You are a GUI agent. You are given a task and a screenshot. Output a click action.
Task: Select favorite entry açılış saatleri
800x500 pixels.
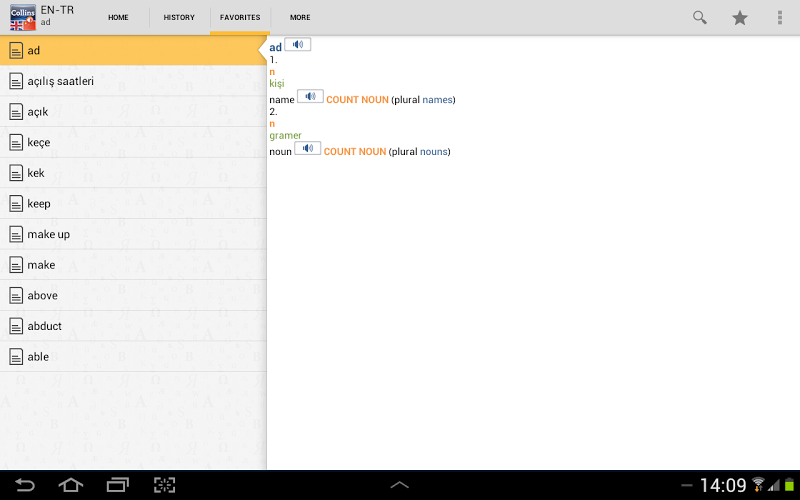pyautogui.click(x=133, y=81)
